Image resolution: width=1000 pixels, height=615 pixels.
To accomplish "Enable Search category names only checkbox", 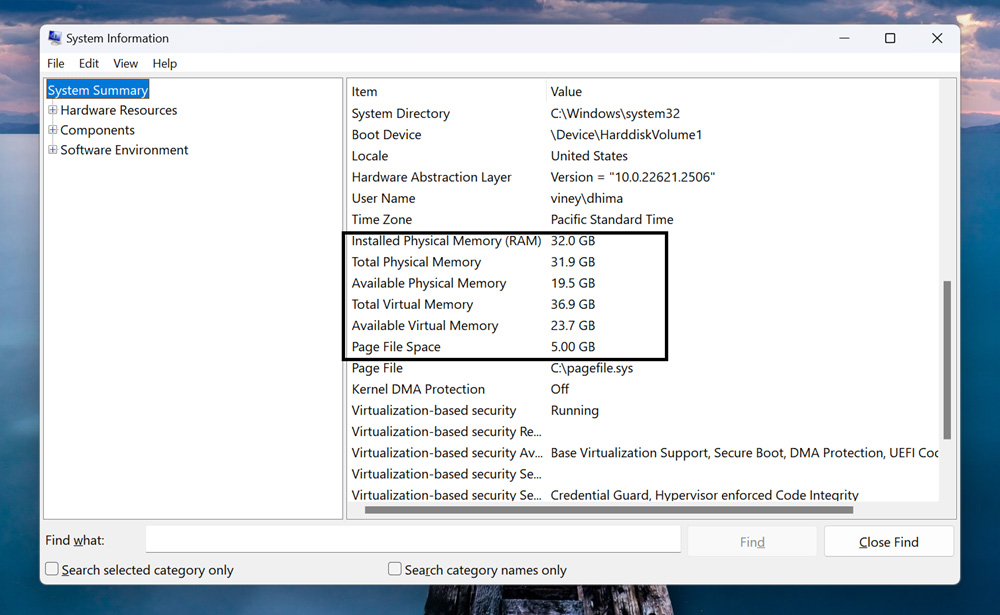I will [x=395, y=568].
